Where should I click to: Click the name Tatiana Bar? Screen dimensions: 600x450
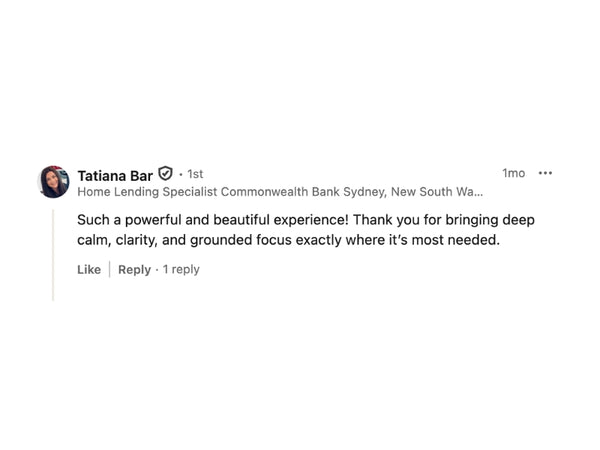pos(115,175)
